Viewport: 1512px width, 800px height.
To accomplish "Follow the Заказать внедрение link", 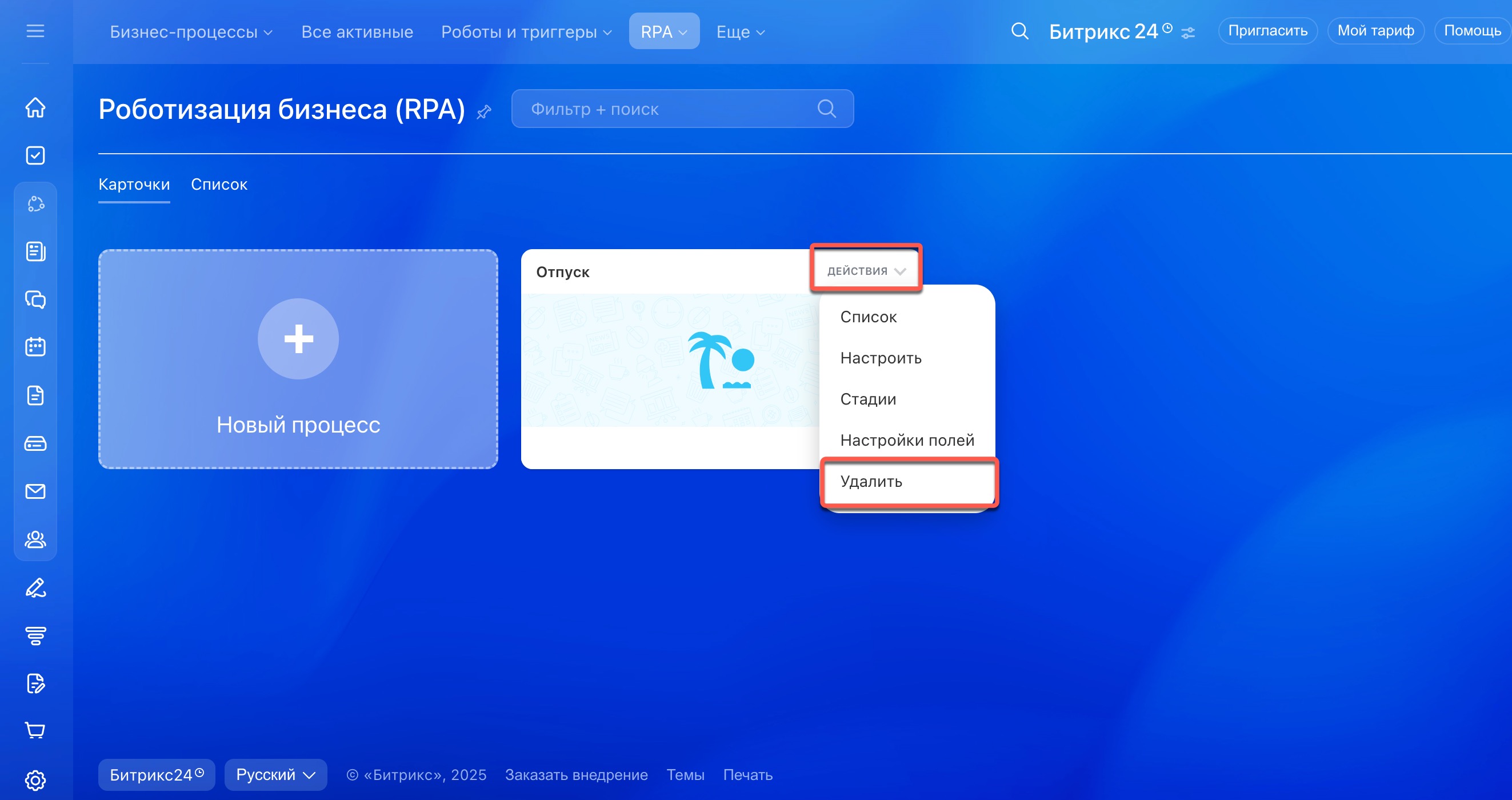I will pos(576,775).
